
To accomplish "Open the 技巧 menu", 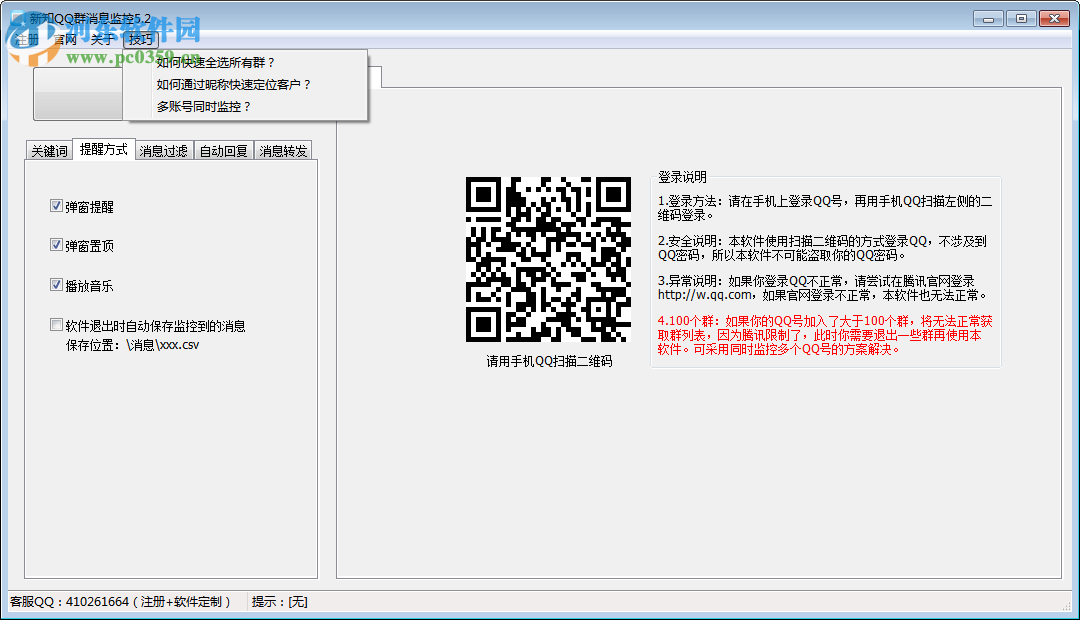I will (141, 40).
